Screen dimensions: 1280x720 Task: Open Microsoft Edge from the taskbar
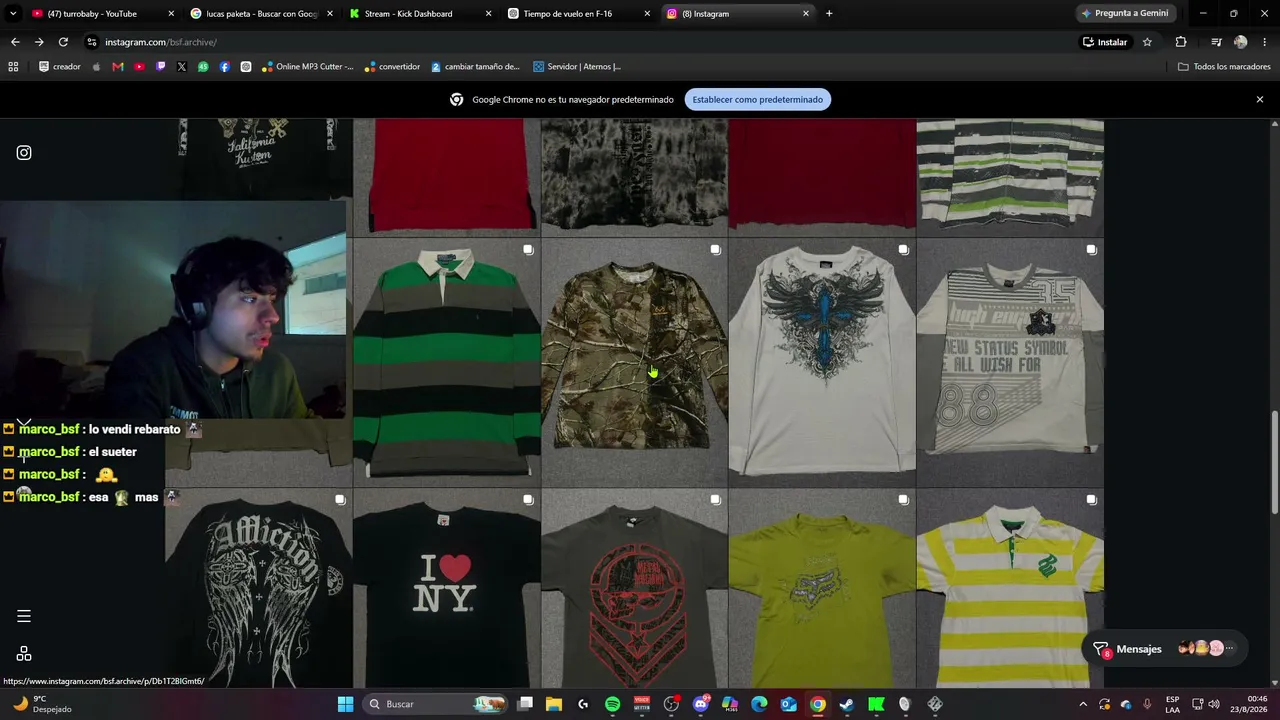pos(759,704)
